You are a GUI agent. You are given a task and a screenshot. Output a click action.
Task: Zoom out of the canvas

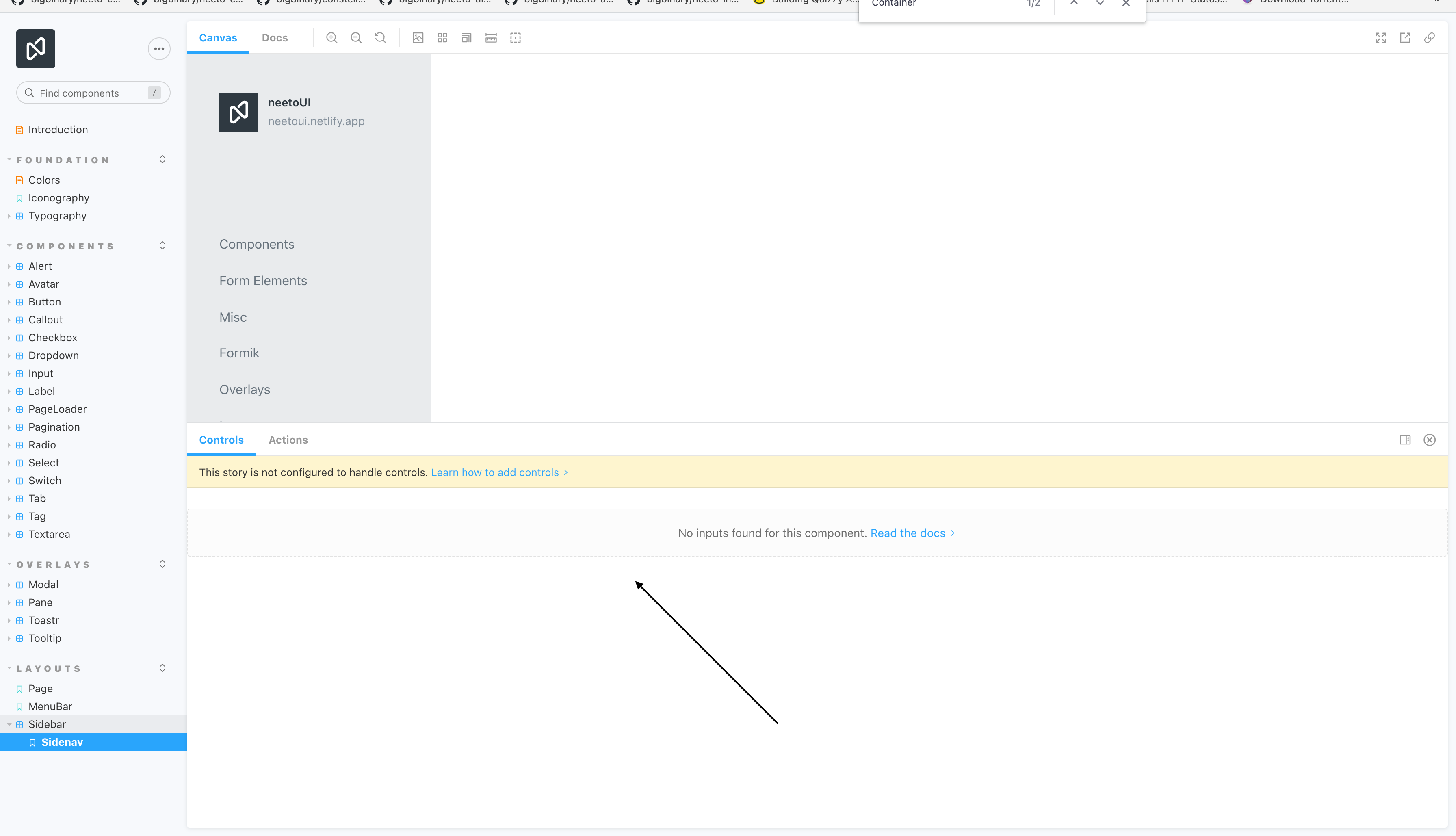point(356,37)
